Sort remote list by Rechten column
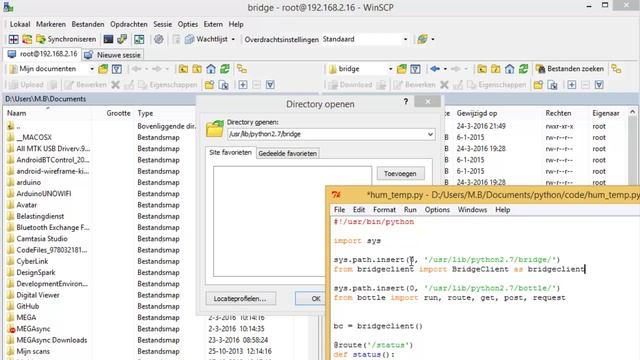Image resolution: width=640 pixels, height=360 pixels. pos(558,113)
